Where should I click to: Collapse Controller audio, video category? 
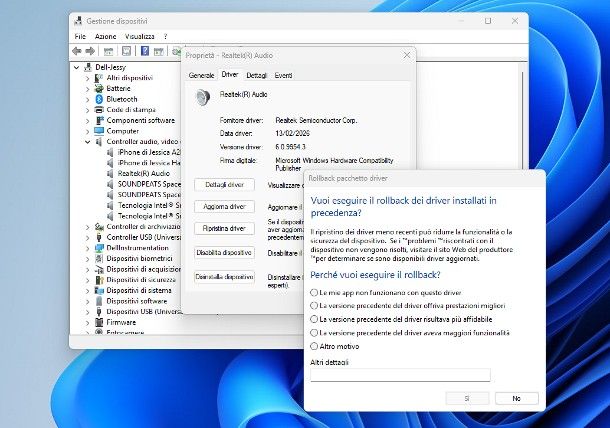point(88,142)
